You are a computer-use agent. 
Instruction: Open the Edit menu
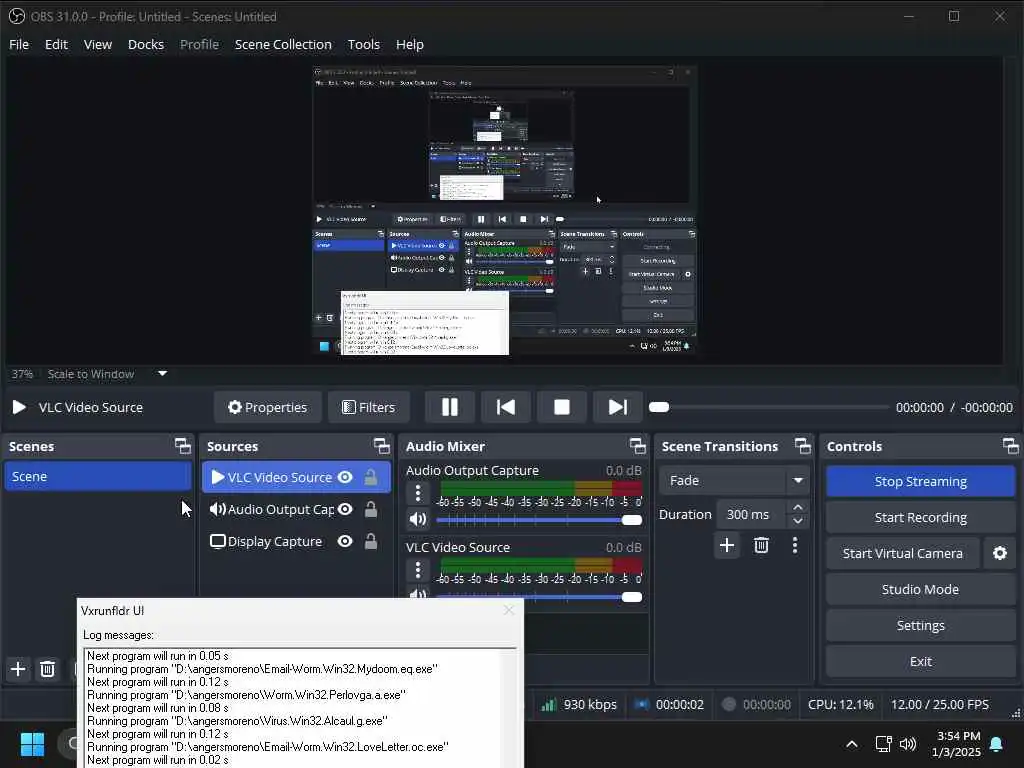tap(56, 44)
